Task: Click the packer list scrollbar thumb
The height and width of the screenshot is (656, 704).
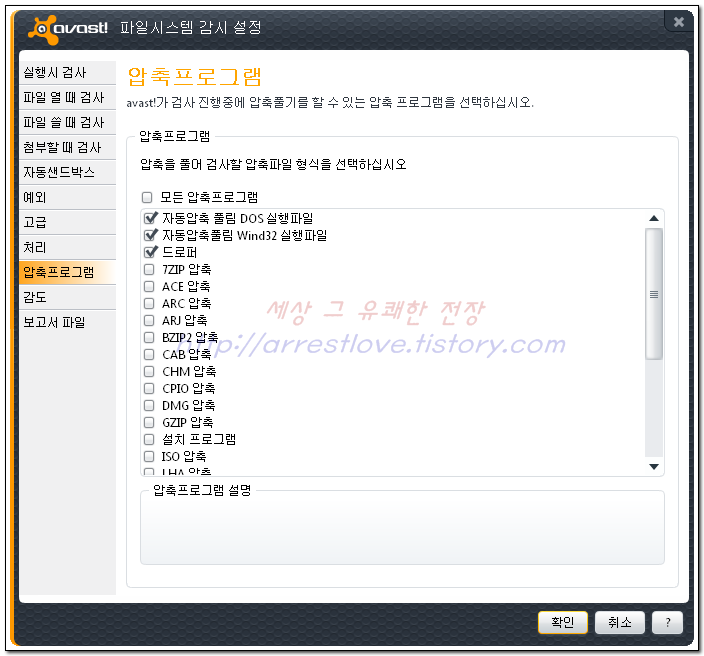Action: [654, 294]
